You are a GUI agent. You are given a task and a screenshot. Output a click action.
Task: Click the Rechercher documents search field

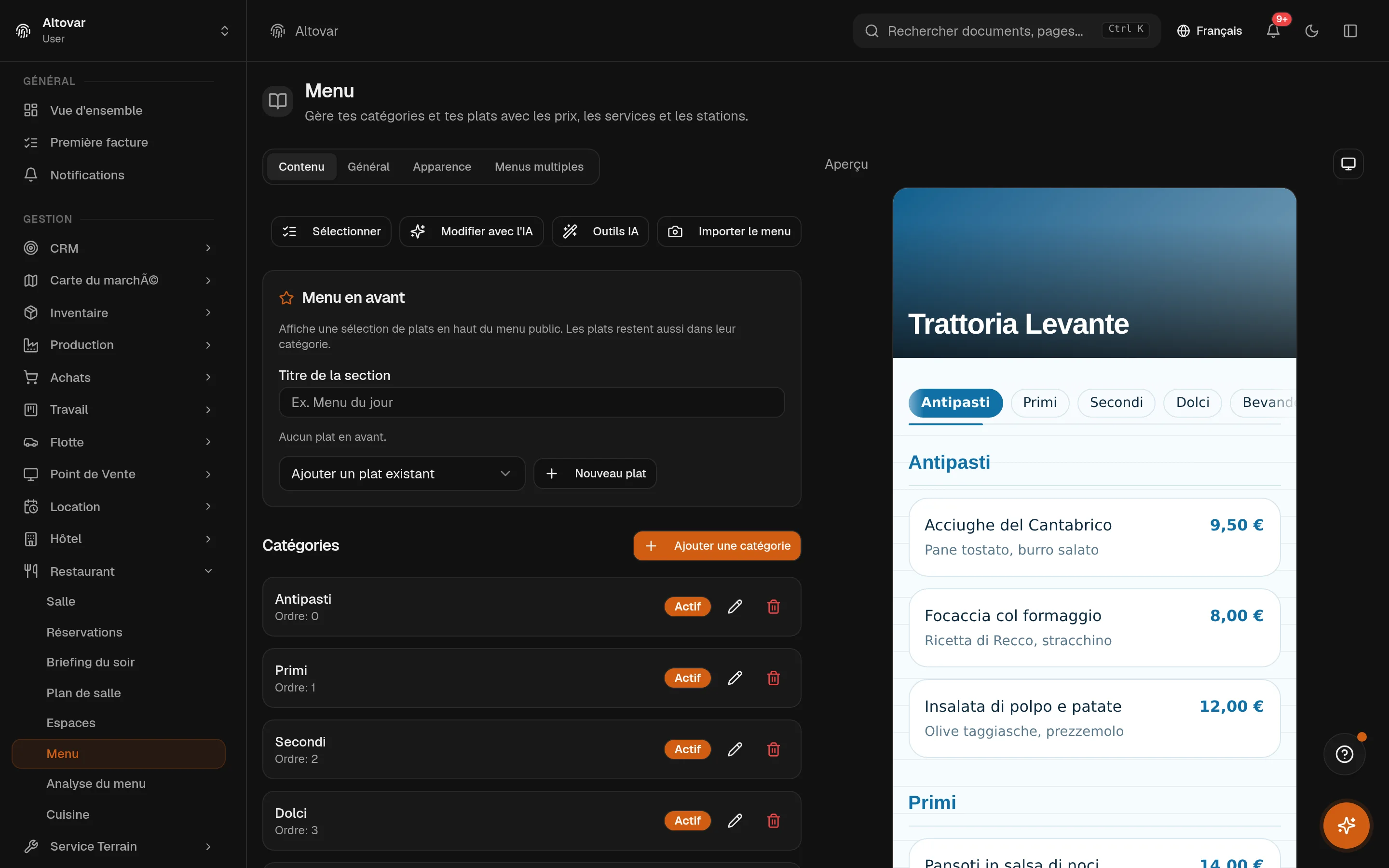[1007, 31]
